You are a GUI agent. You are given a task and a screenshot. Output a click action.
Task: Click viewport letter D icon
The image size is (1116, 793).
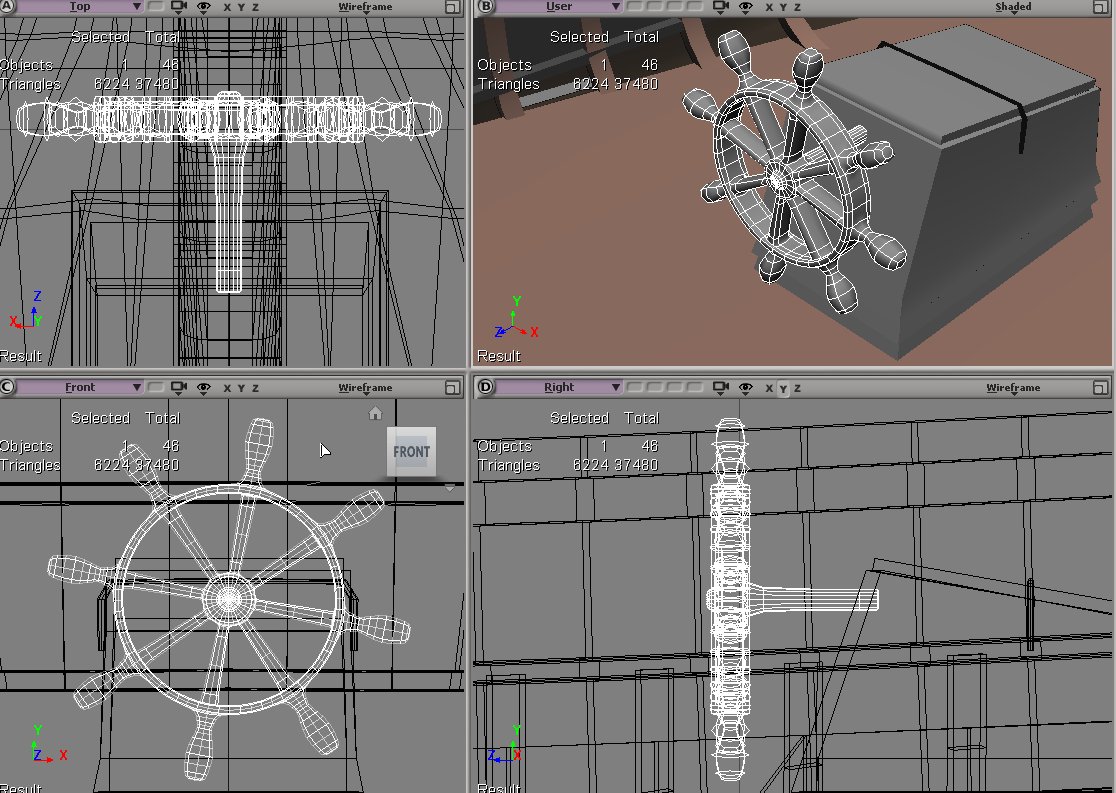pyautogui.click(x=487, y=388)
